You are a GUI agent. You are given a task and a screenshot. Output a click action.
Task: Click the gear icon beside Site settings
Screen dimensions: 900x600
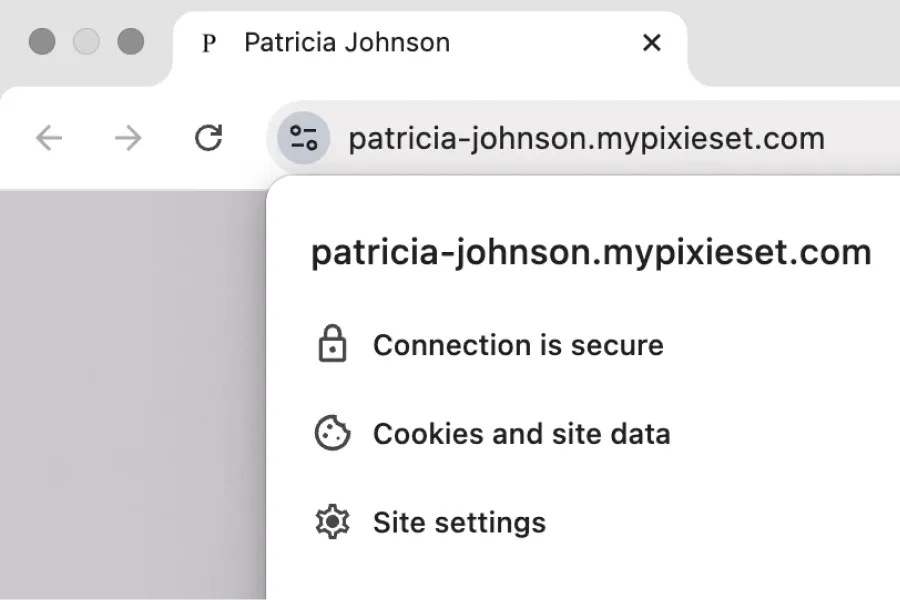click(334, 521)
